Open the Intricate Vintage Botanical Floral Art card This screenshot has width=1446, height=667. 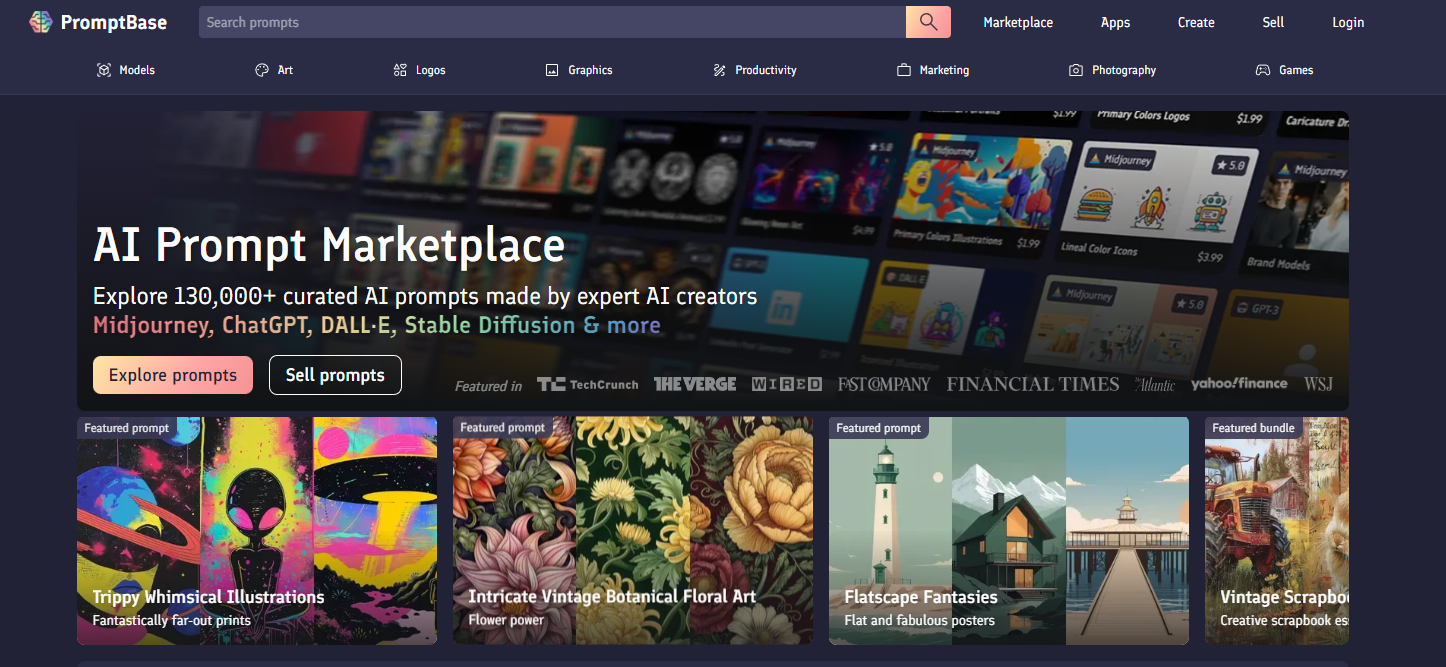pos(633,531)
